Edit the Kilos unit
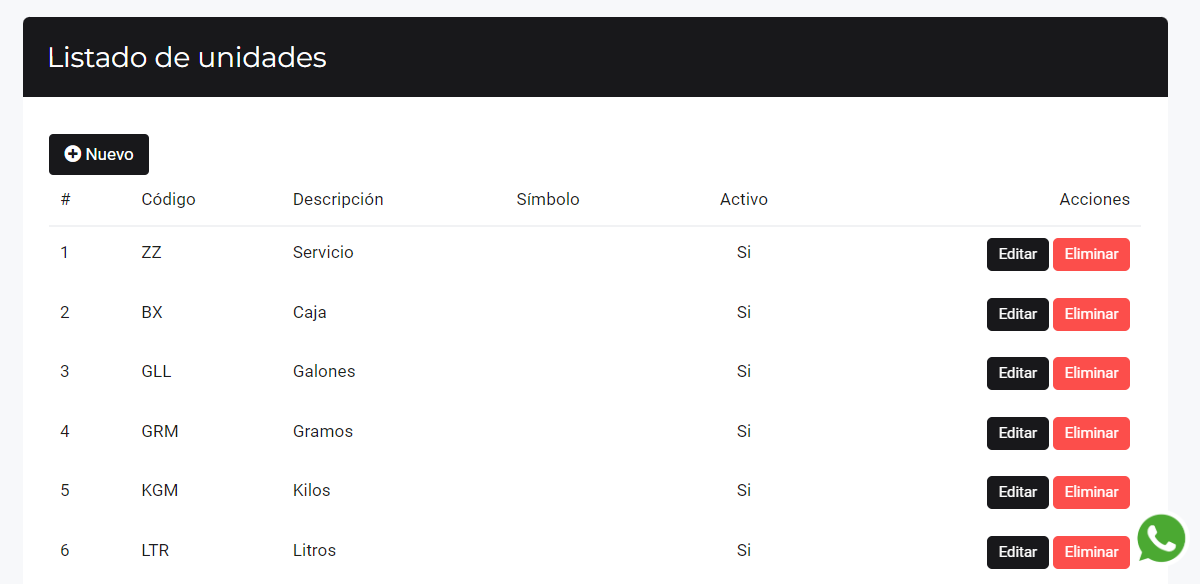The image size is (1200, 584). (1017, 492)
